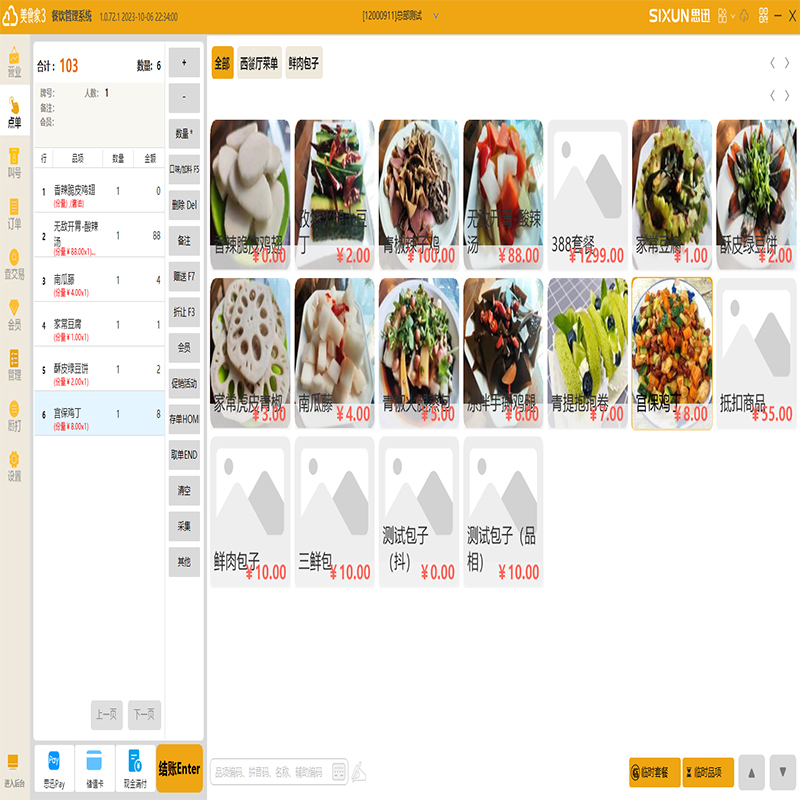Click the 促销活动 promotion button
The width and height of the screenshot is (800, 800).
point(184,383)
